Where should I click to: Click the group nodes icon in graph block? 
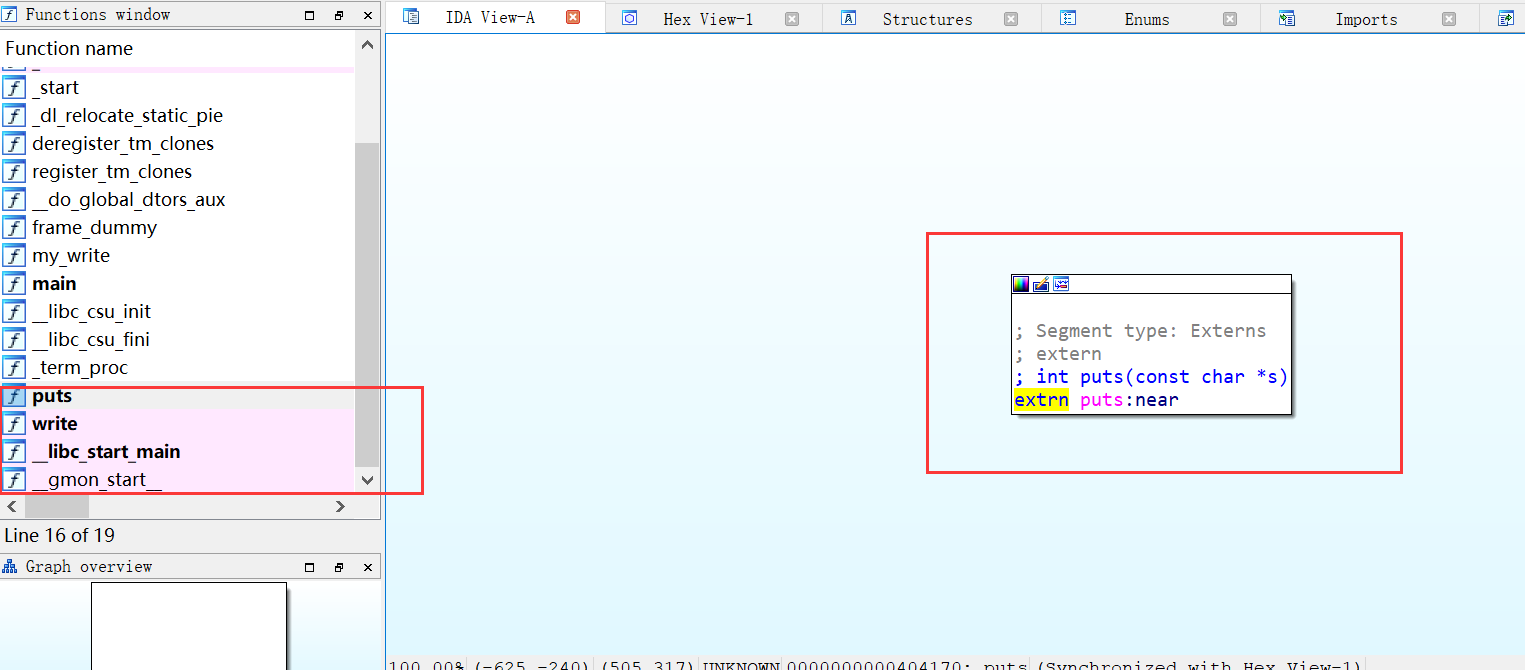click(x=1061, y=284)
